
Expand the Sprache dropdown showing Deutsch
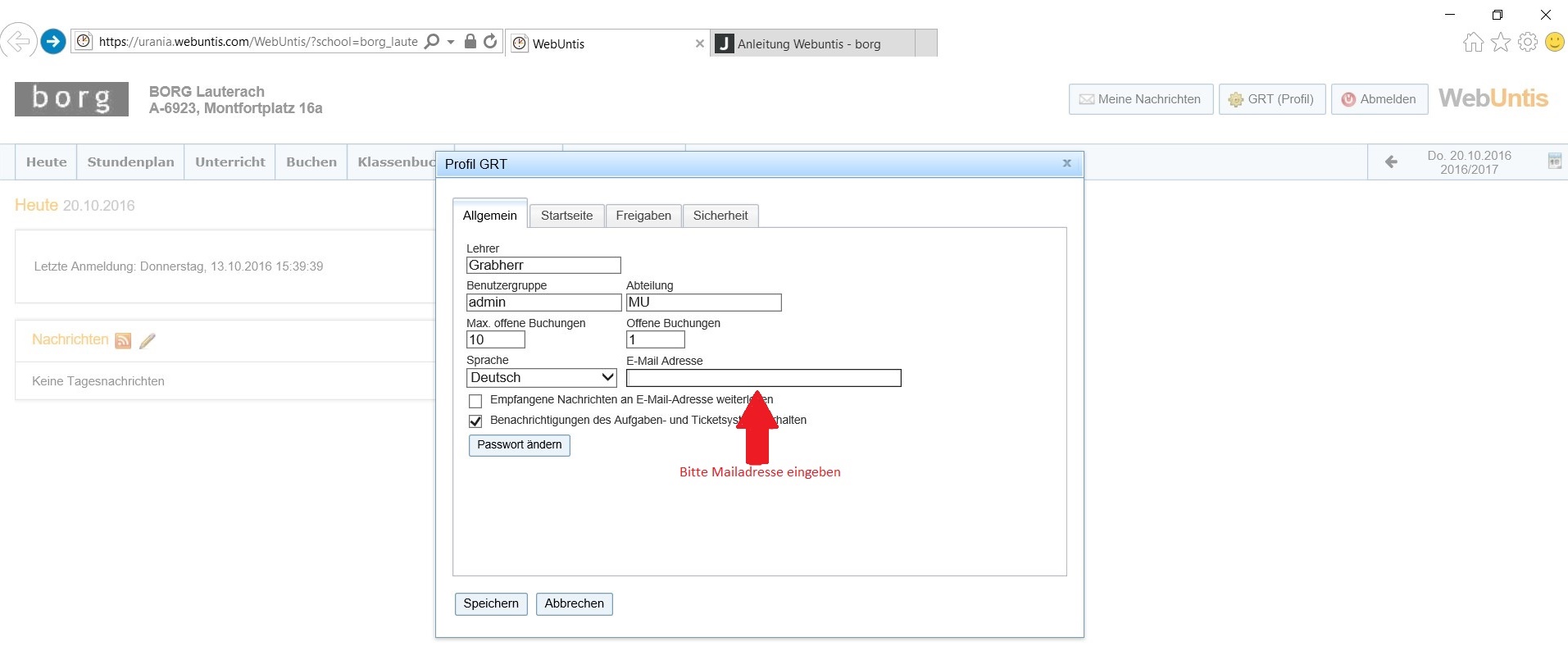[542, 377]
